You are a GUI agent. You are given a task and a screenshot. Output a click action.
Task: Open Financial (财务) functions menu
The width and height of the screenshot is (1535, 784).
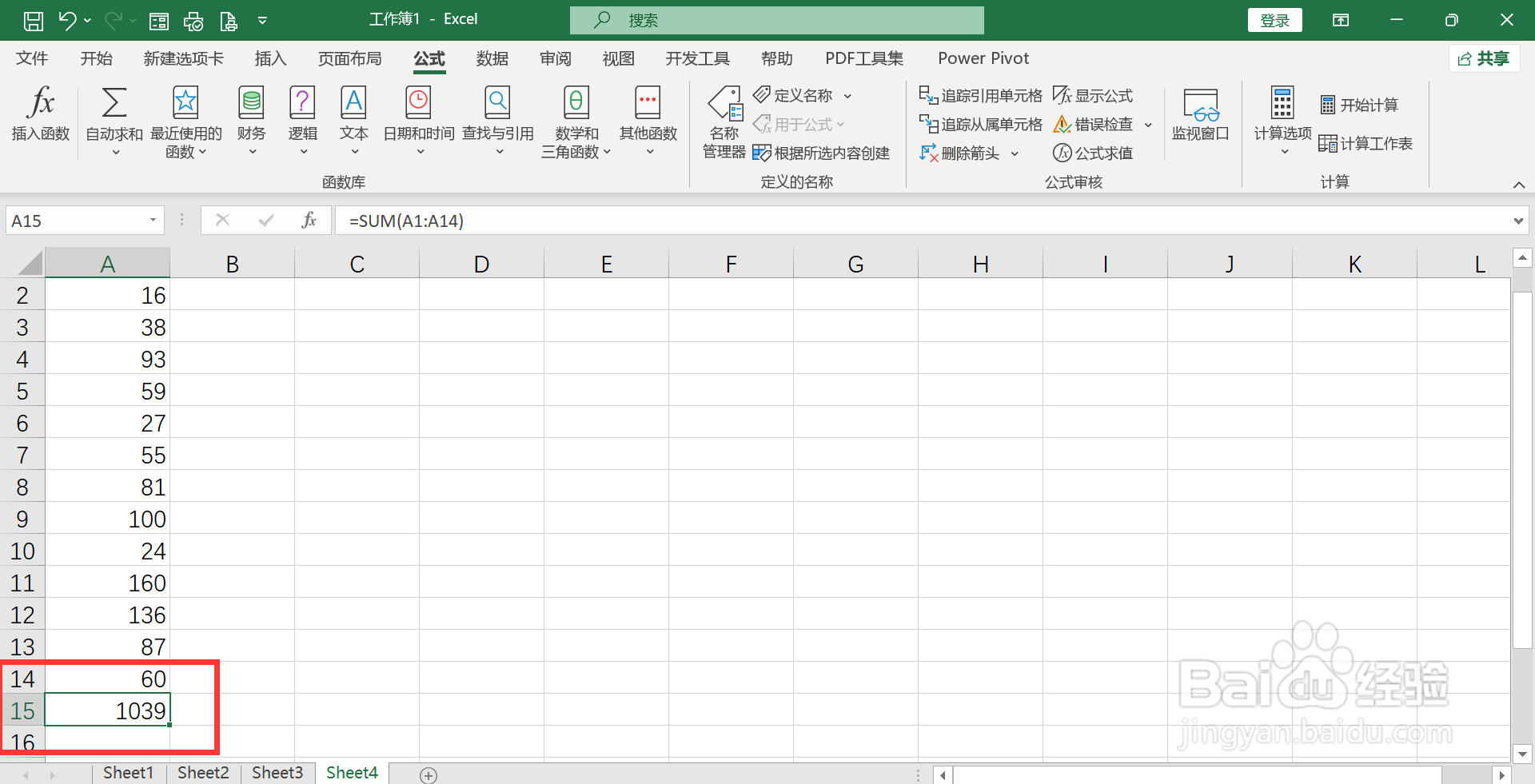click(x=251, y=121)
